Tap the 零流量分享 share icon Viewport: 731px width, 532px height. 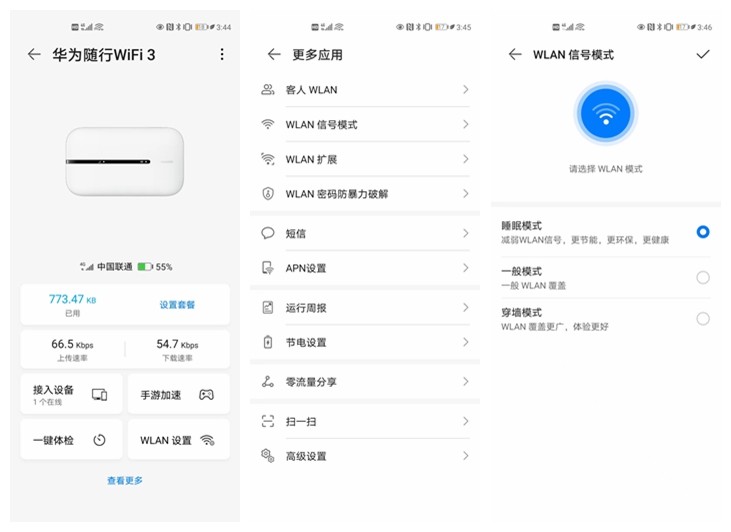tap(268, 381)
